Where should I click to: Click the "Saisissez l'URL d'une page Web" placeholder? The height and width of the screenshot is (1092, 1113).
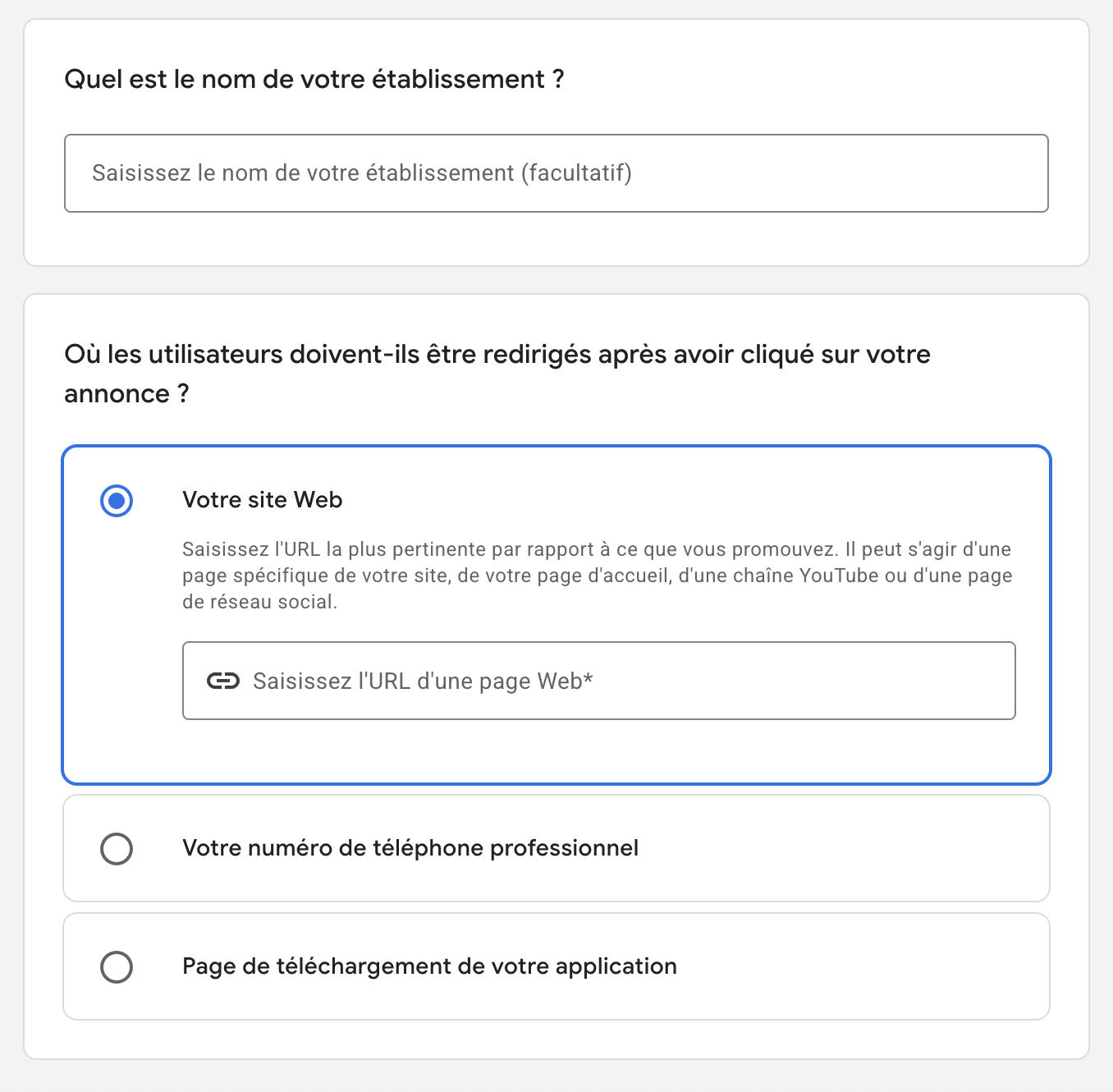pyautogui.click(x=422, y=681)
